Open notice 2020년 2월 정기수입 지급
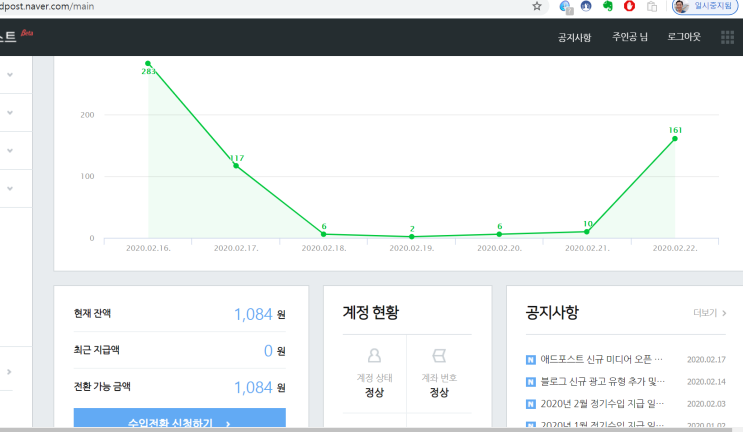The image size is (743, 432). click(x=602, y=404)
